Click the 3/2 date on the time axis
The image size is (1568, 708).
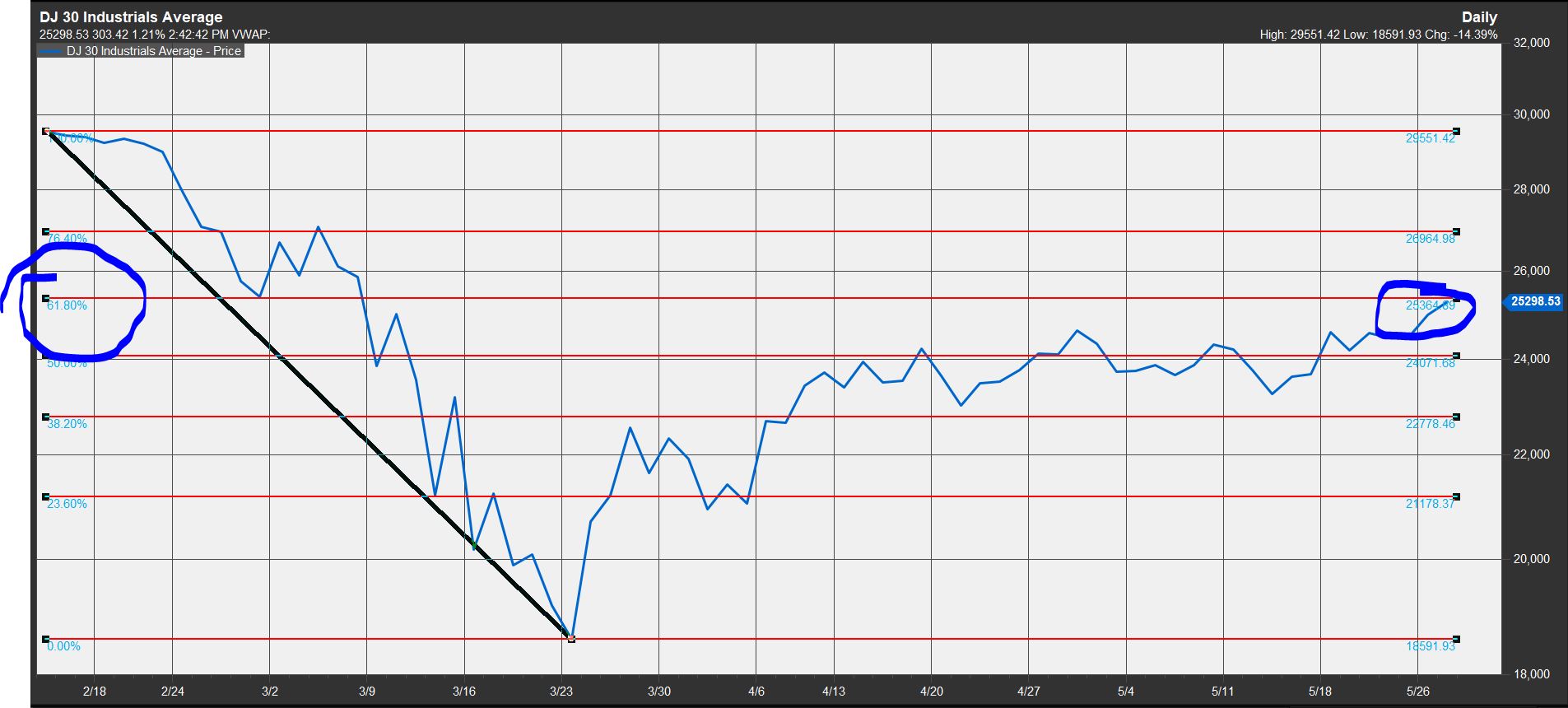click(270, 692)
